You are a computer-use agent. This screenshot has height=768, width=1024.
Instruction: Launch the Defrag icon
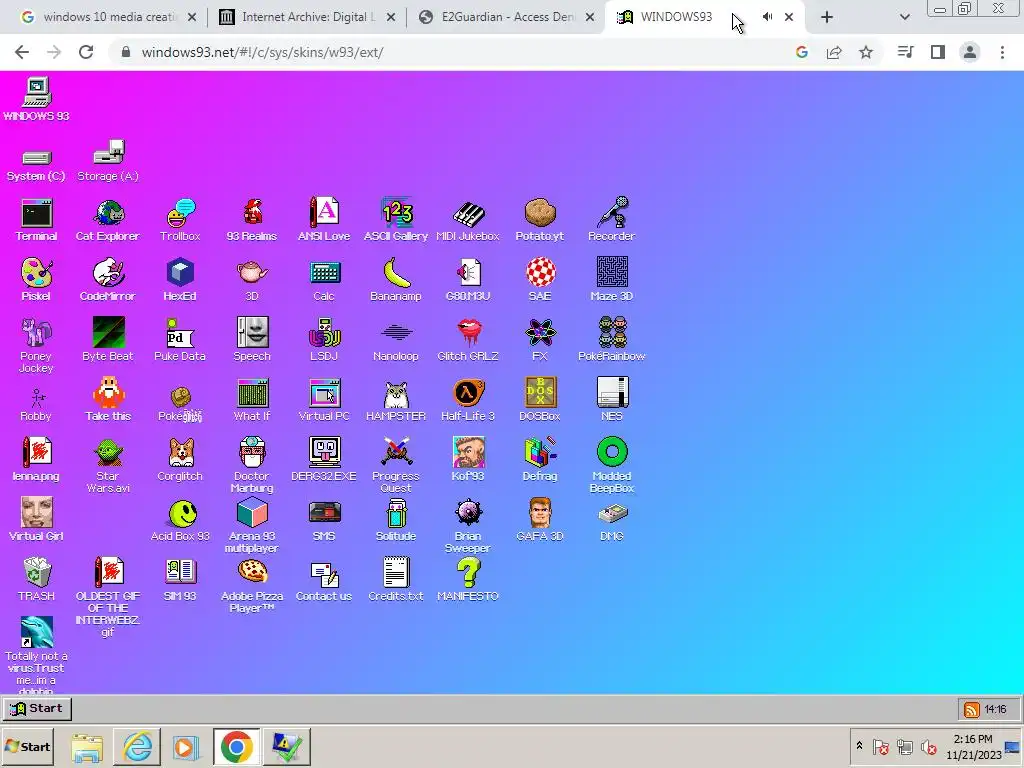(539, 460)
